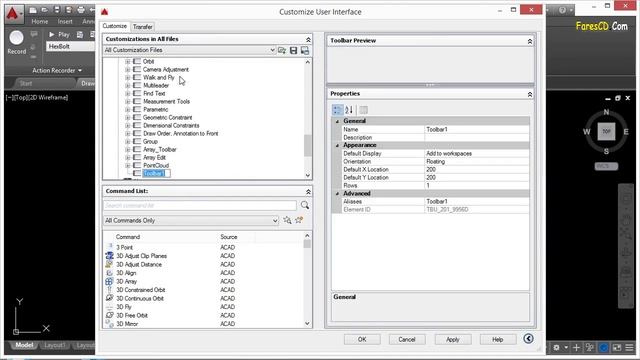
Task: Open the Home ribbon tab
Action: coord(40,21)
